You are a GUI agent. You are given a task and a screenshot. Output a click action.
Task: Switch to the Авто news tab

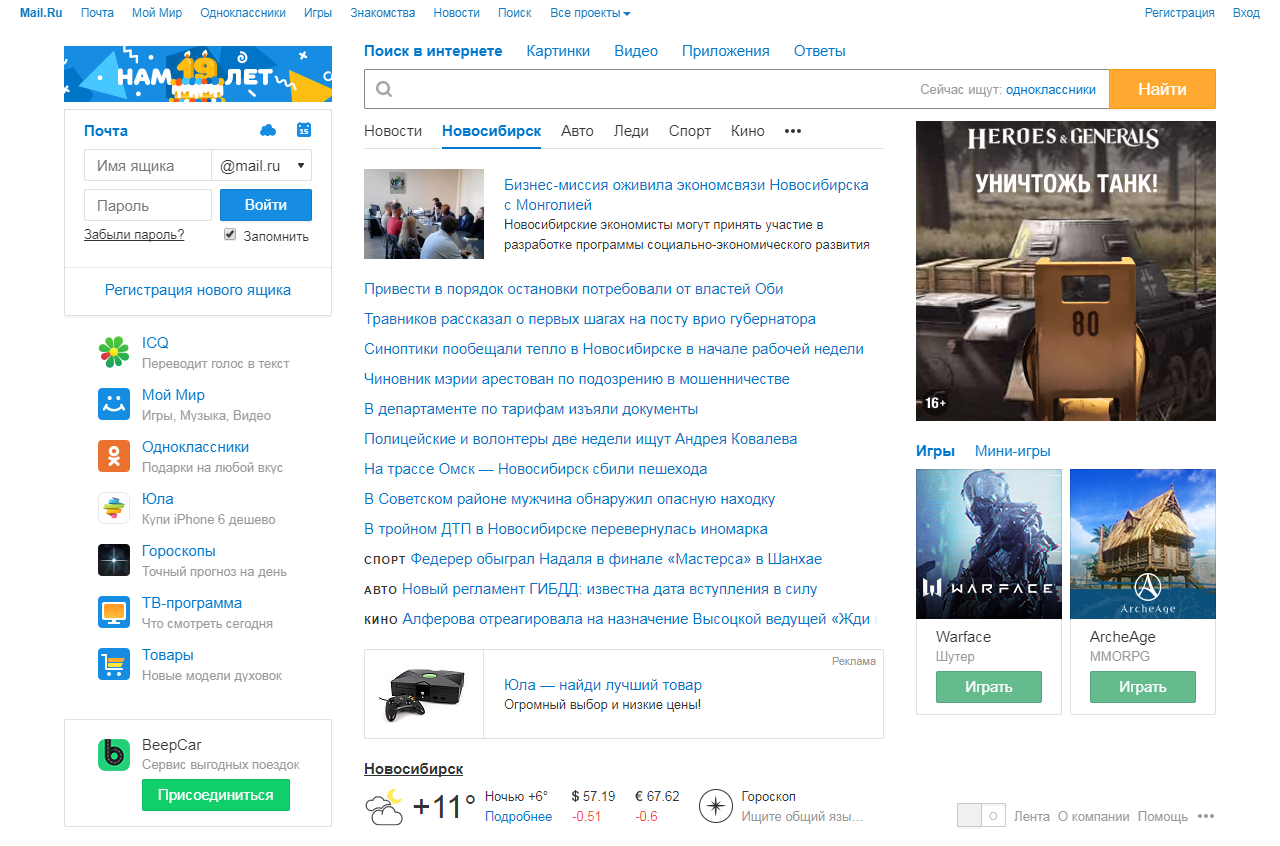577,131
